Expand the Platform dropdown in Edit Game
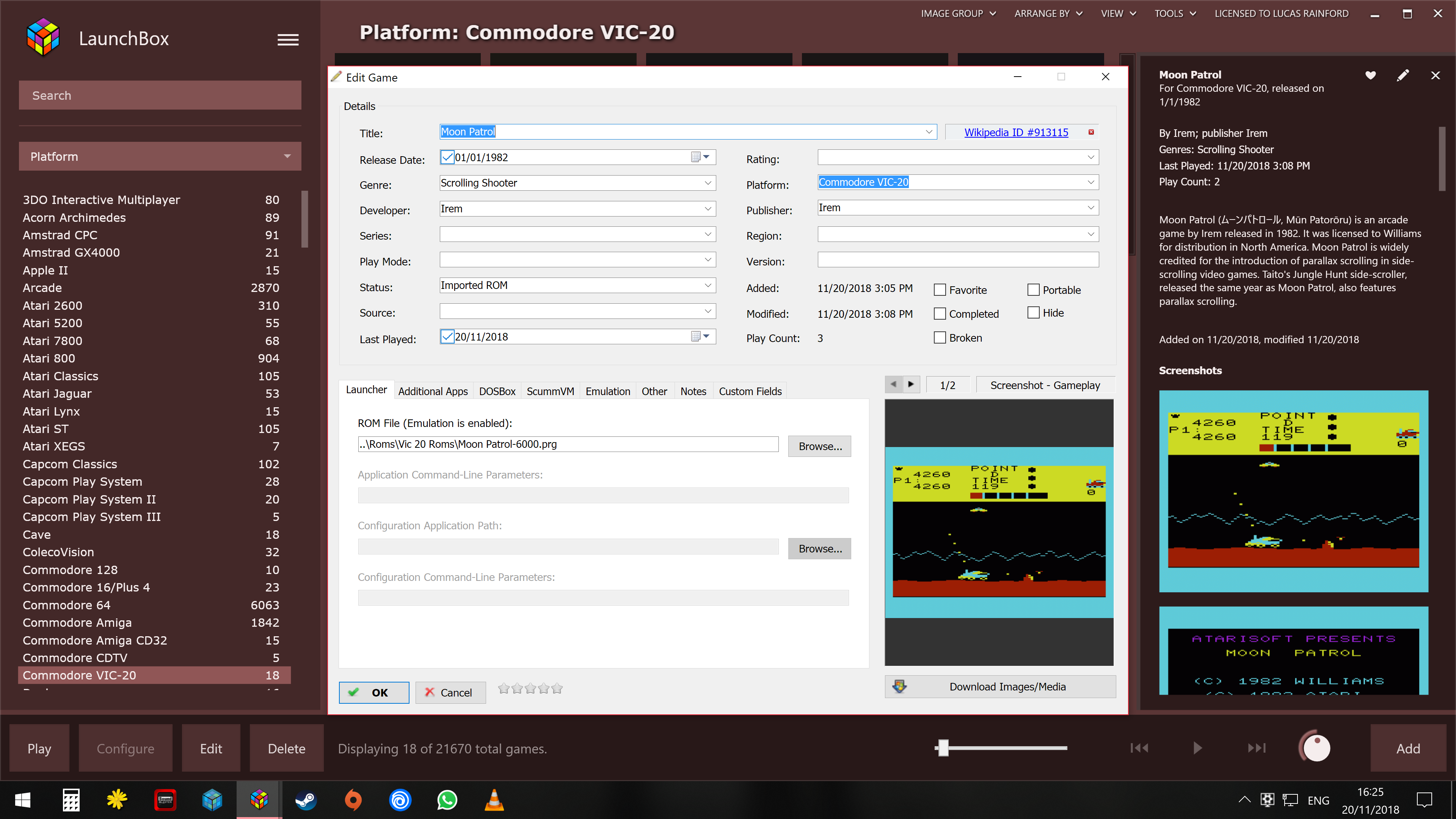Image resolution: width=1456 pixels, height=819 pixels. [x=1091, y=182]
